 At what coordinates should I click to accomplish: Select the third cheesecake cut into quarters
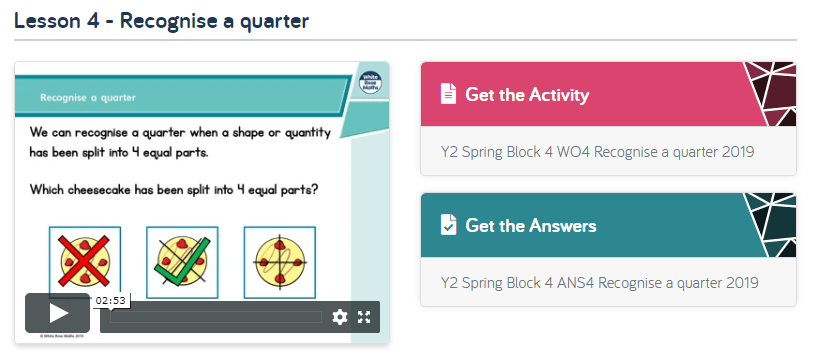point(280,262)
